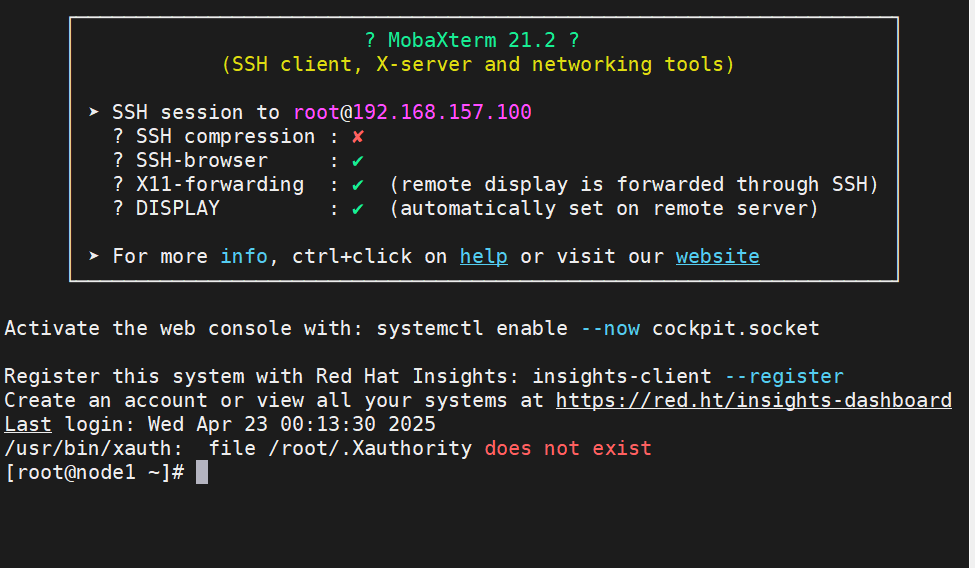Viewport: 975px width, 568px height.
Task: Click the MobaXterm 21.2 title text
Action: pyautogui.click(x=472, y=40)
